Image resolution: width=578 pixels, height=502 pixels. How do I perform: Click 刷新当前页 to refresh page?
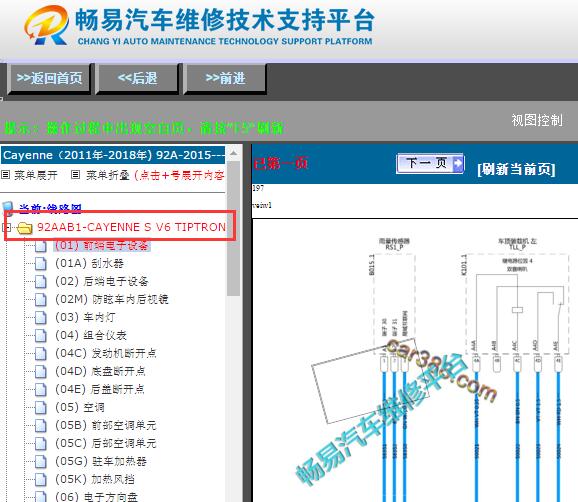tap(516, 169)
